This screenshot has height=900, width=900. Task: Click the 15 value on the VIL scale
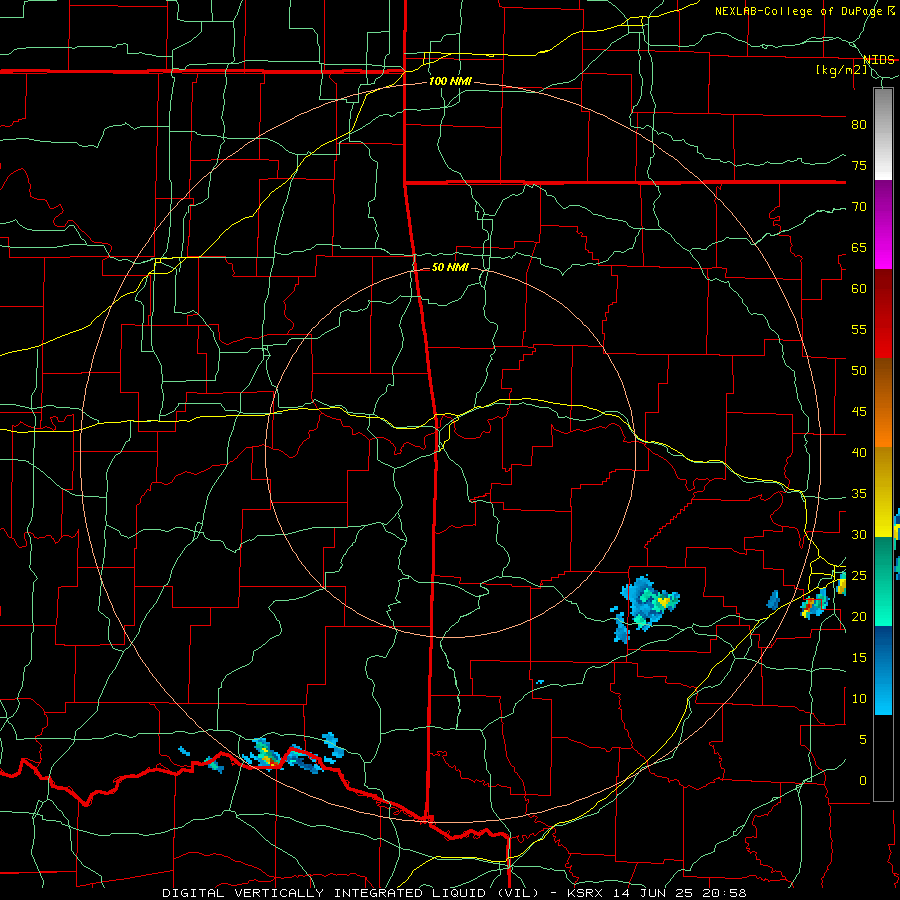click(859, 657)
